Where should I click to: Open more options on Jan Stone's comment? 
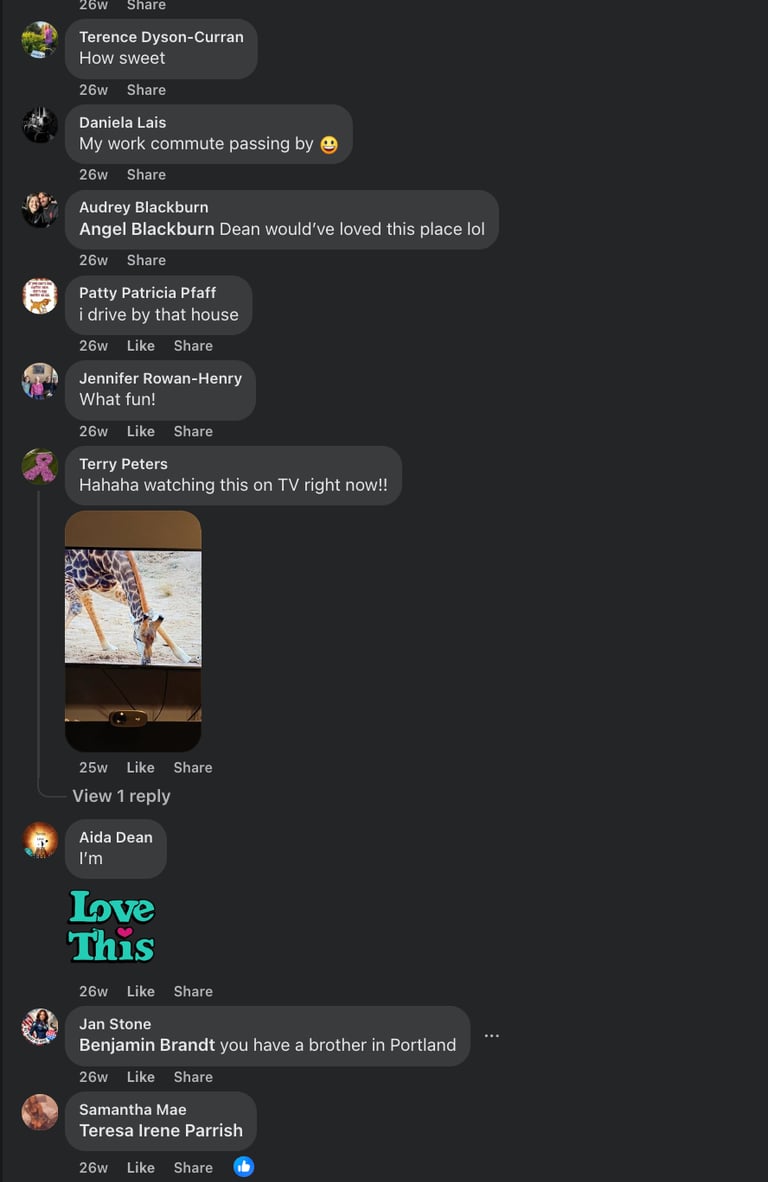point(491,1036)
